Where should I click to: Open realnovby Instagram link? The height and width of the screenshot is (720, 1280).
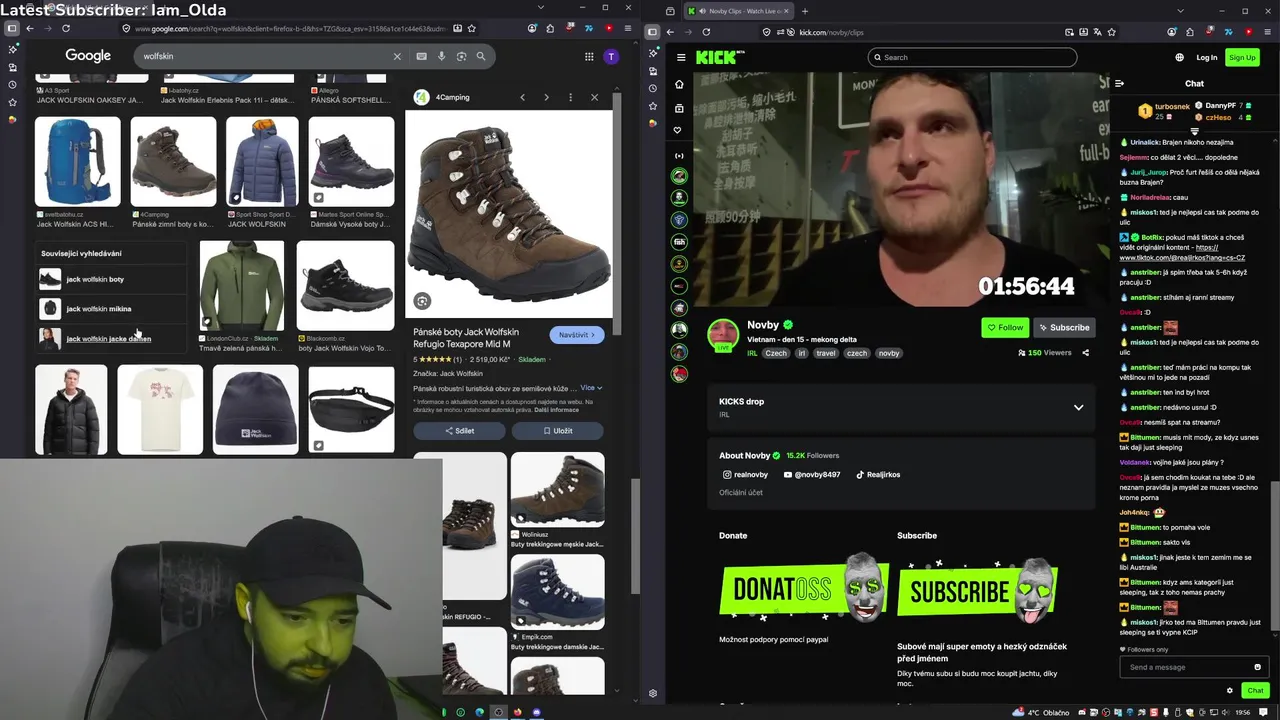(745, 475)
